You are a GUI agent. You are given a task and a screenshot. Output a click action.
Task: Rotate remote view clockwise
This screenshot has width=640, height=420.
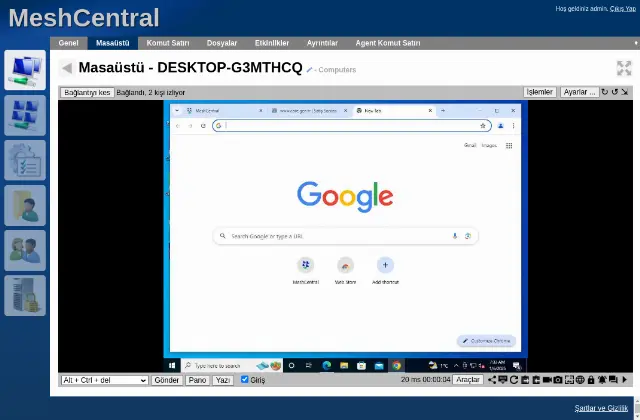pos(604,92)
